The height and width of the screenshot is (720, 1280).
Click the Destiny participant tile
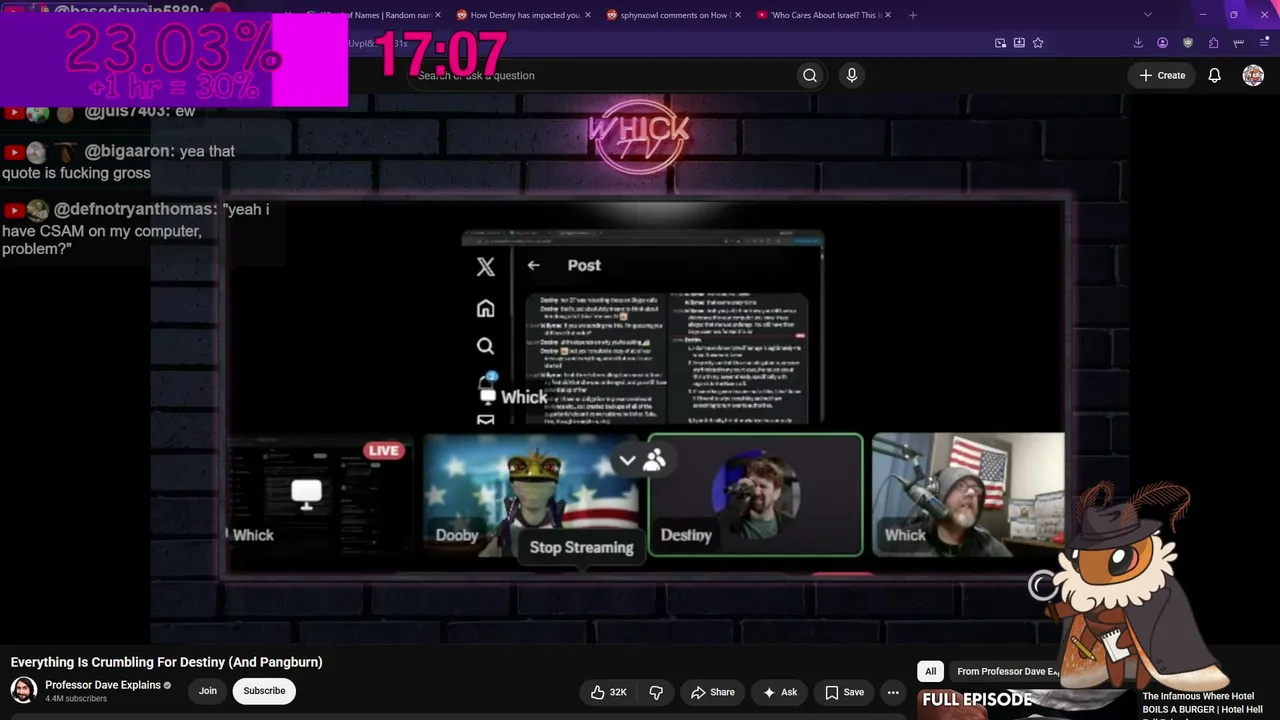coord(755,495)
